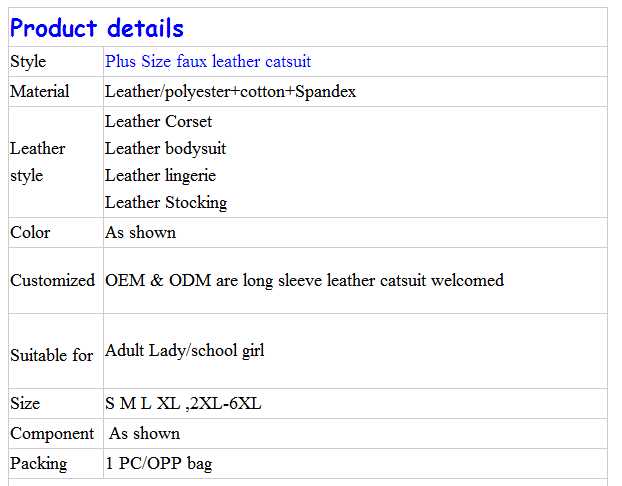Select the 'Customized' row label

[52, 281]
